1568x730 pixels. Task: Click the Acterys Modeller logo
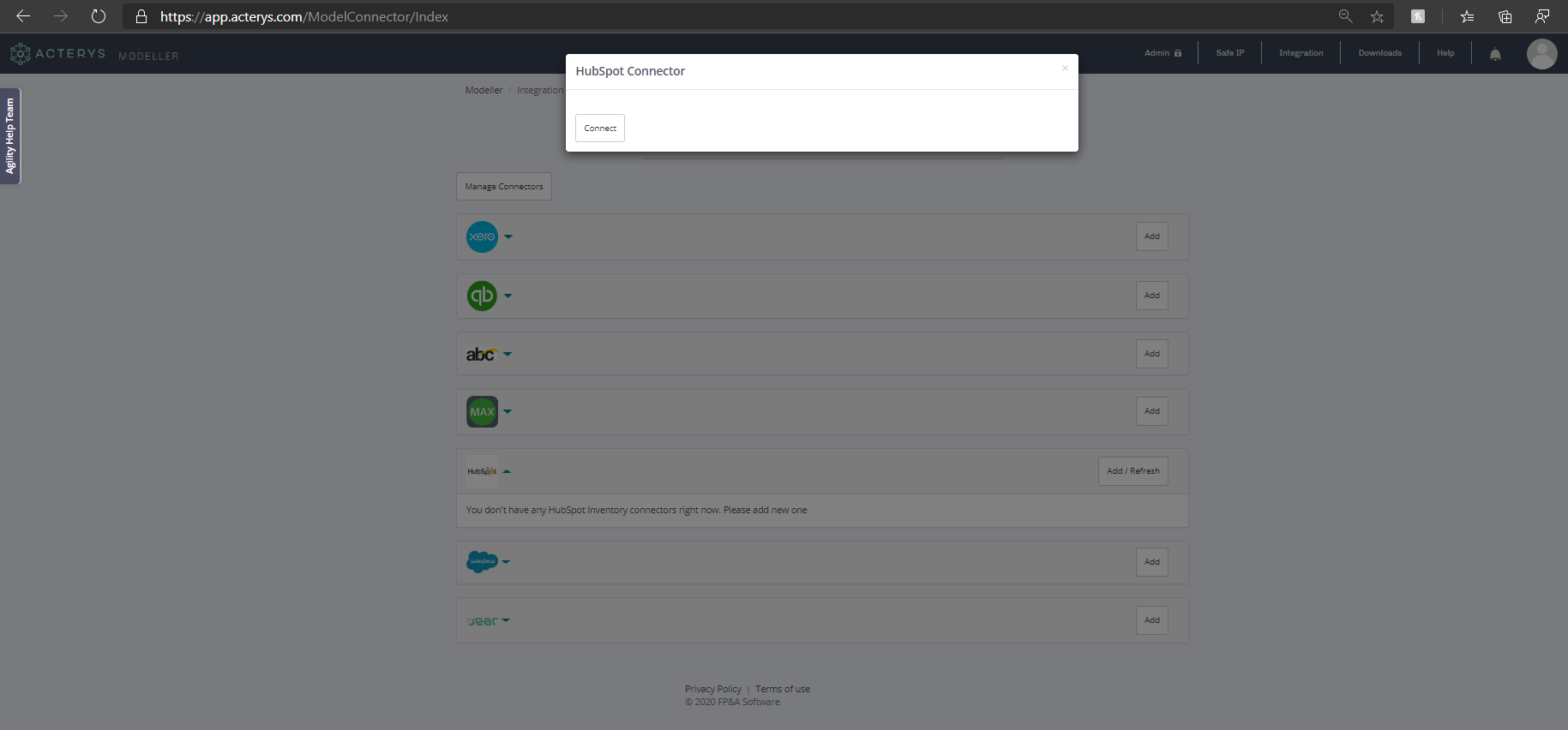click(94, 54)
